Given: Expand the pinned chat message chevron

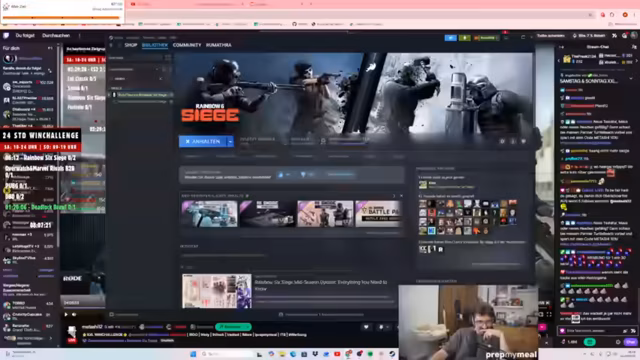Looking at the screenshot, I should 631,78.
